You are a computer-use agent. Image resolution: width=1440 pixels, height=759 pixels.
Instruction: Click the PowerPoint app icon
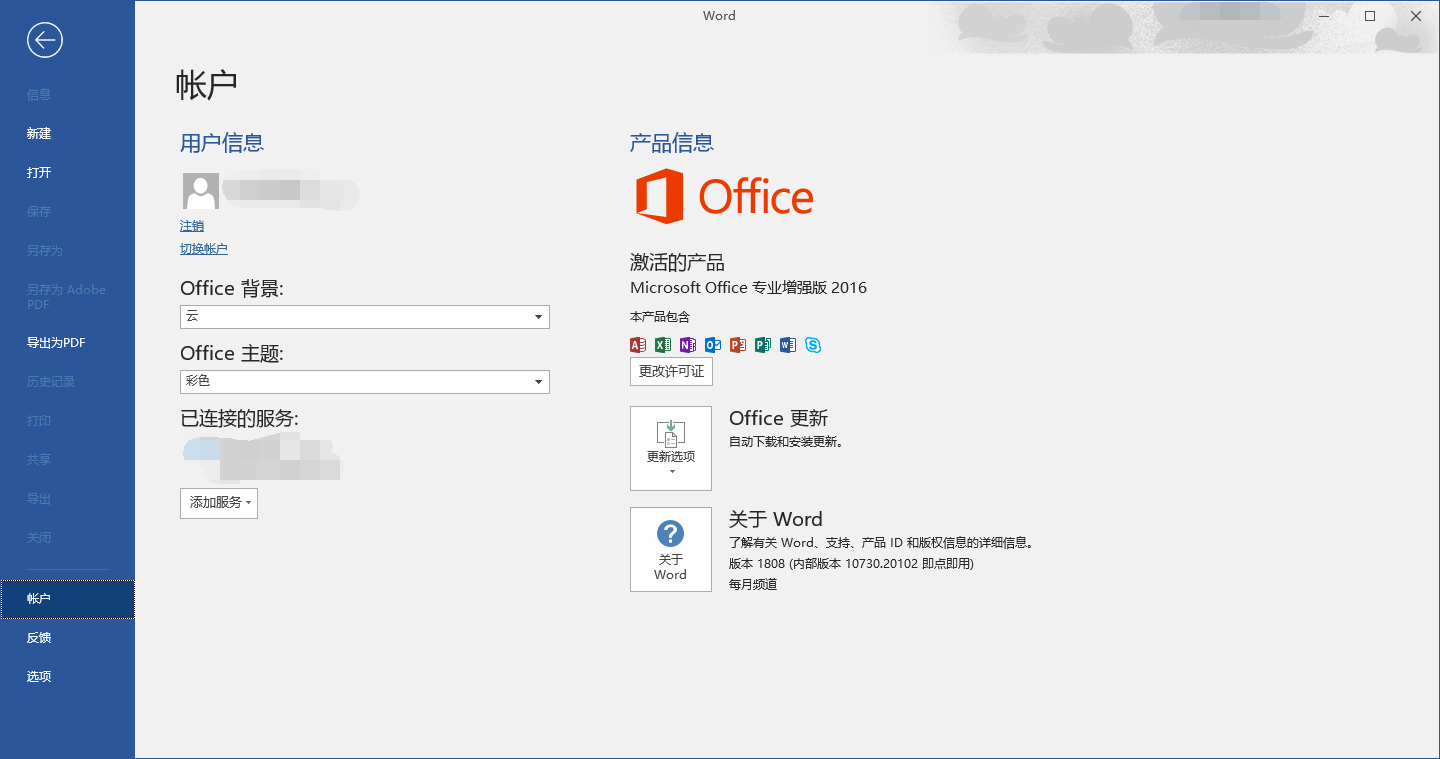point(738,345)
